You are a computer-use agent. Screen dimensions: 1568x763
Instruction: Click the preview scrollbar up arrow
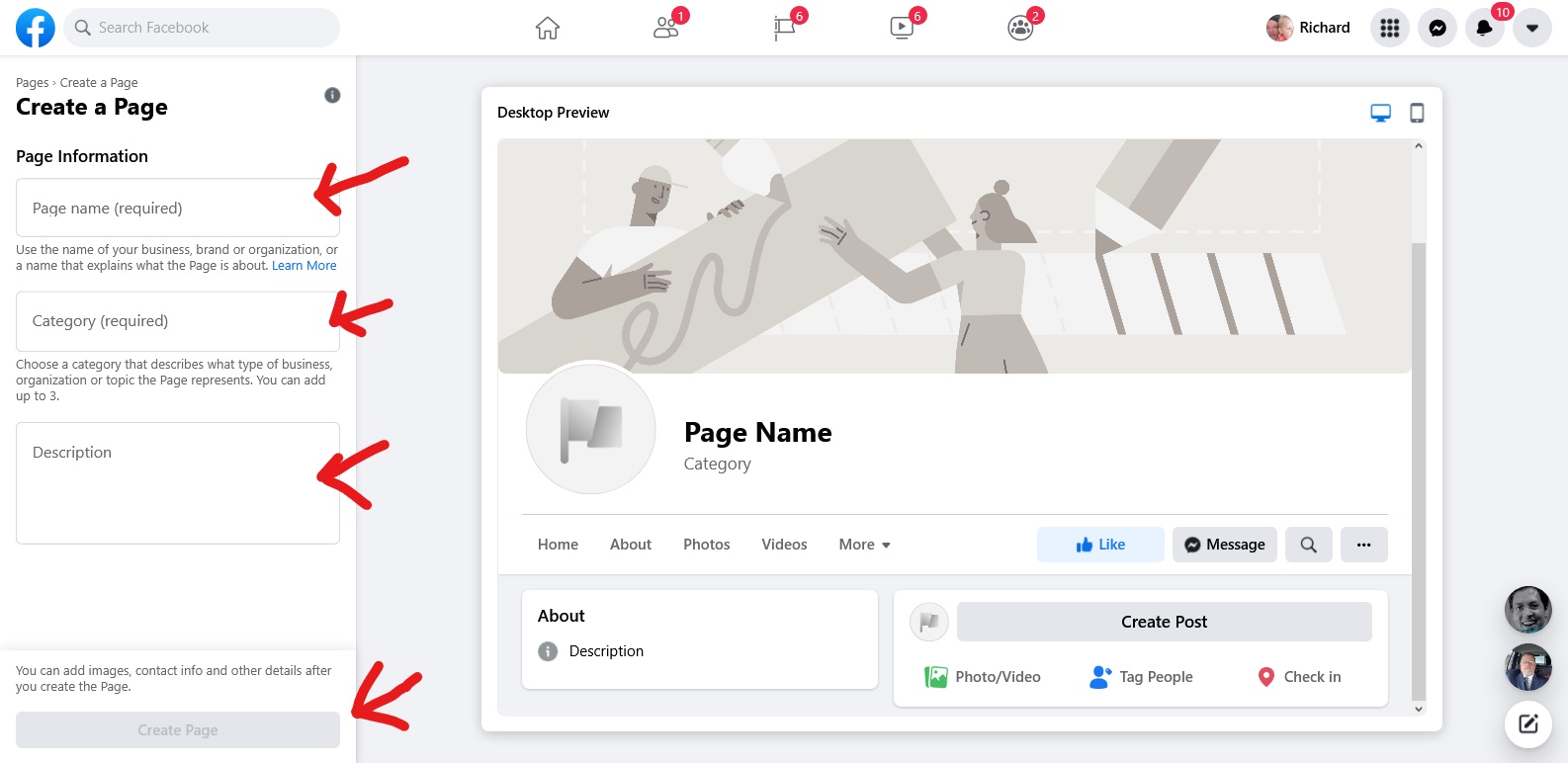[1419, 145]
